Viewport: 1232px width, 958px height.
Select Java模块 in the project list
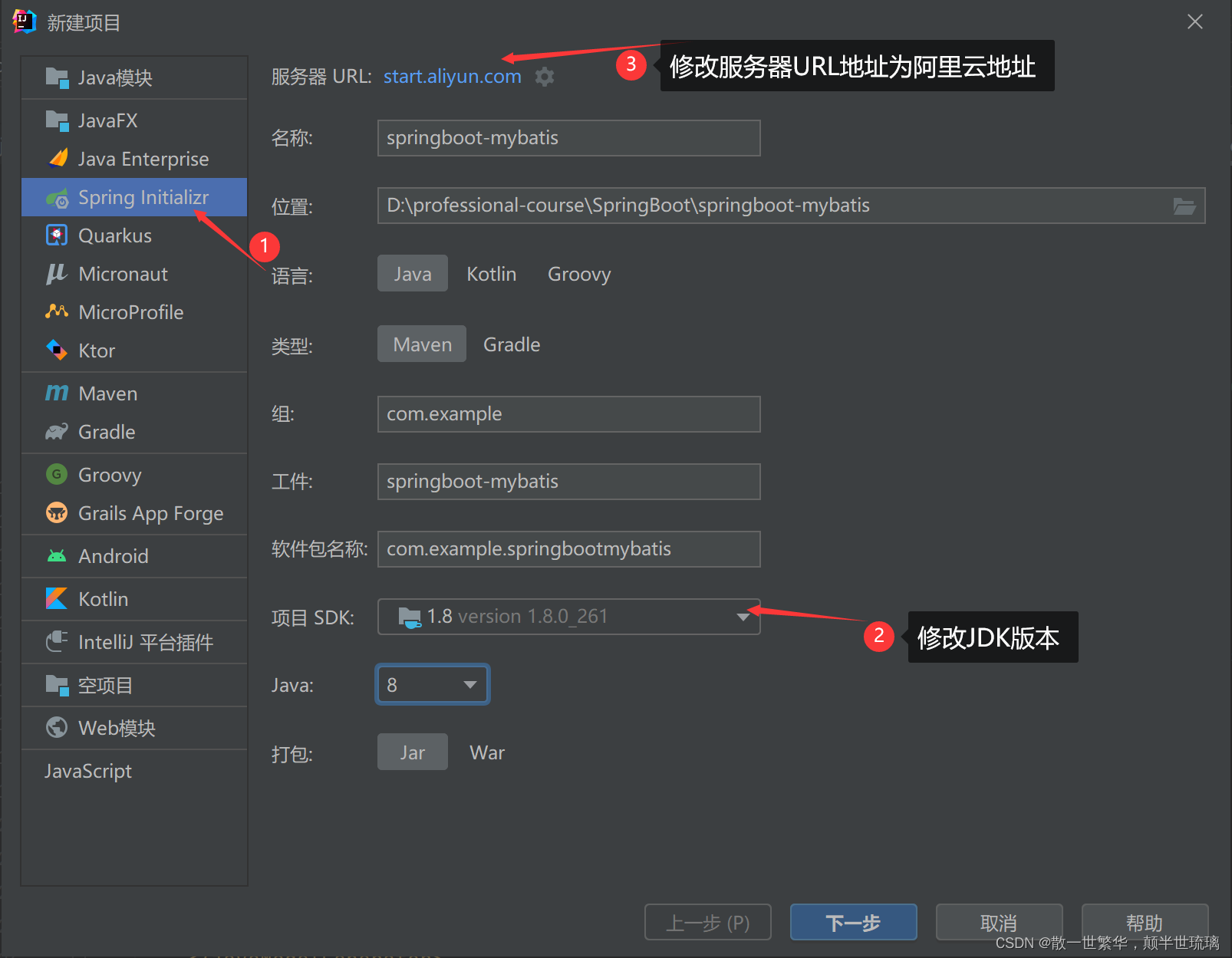(134, 77)
